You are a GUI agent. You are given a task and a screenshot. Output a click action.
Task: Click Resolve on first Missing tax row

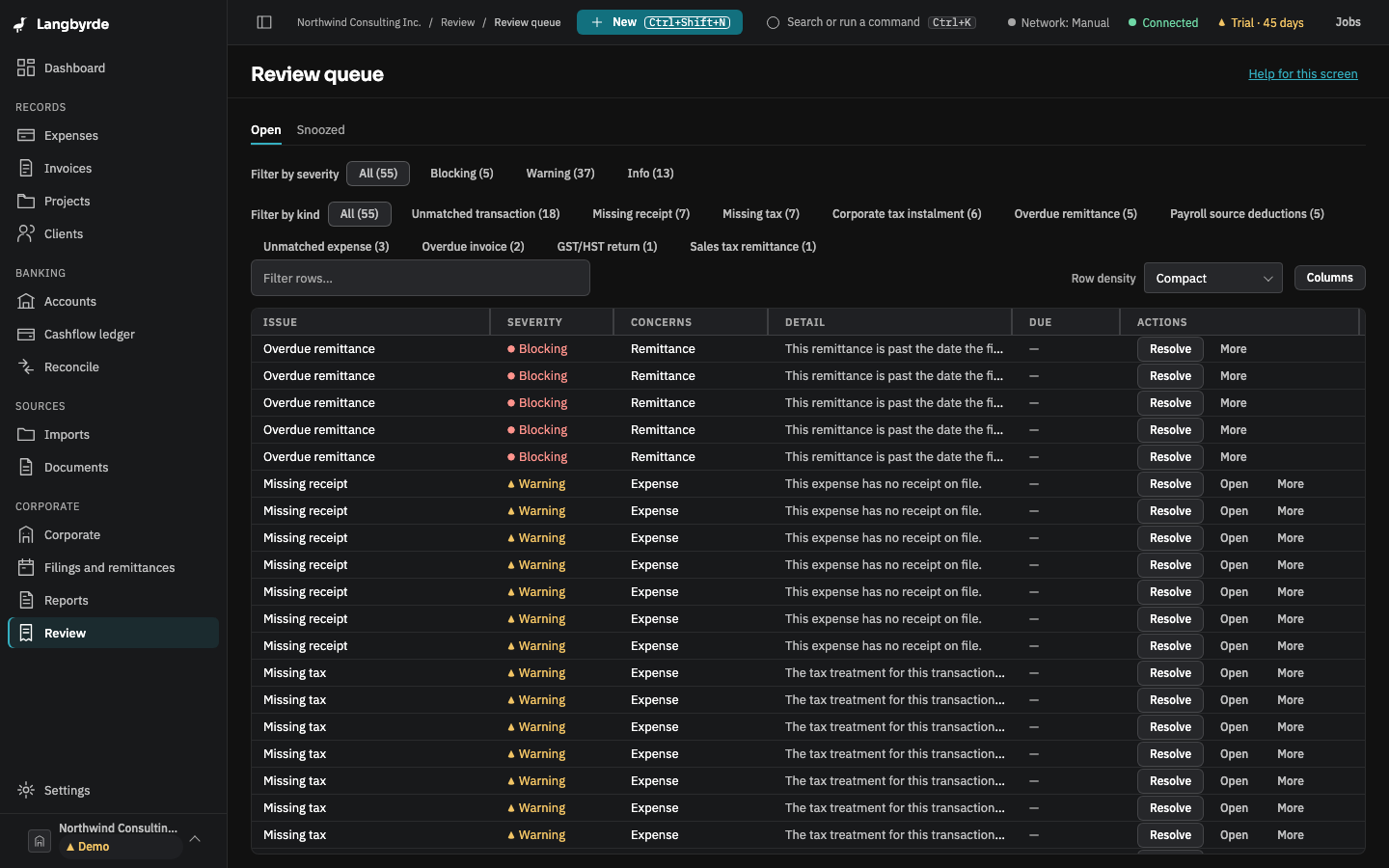click(x=1170, y=673)
